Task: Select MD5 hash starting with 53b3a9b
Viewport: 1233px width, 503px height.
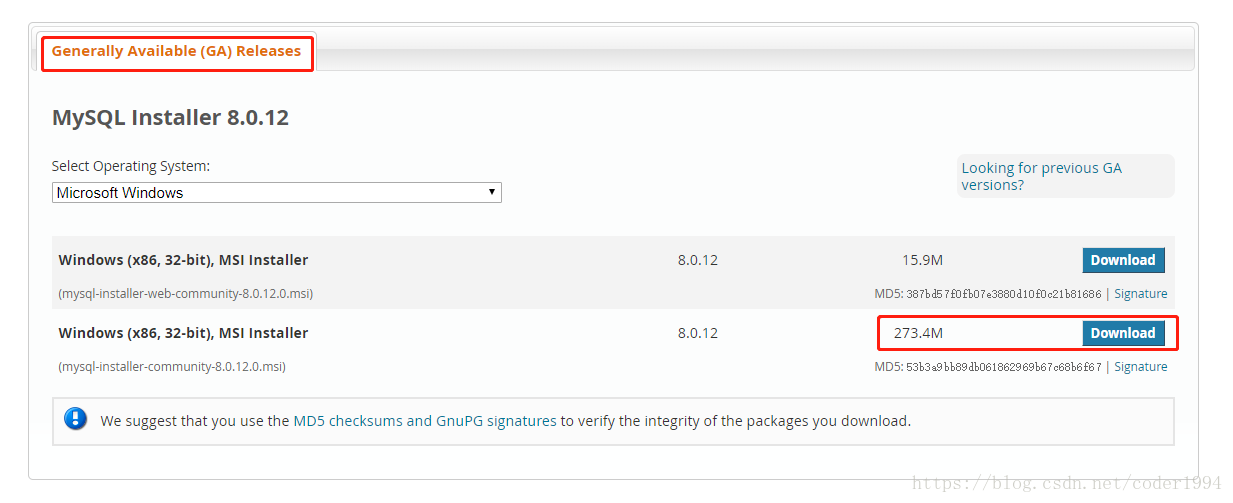Action: tap(1004, 367)
